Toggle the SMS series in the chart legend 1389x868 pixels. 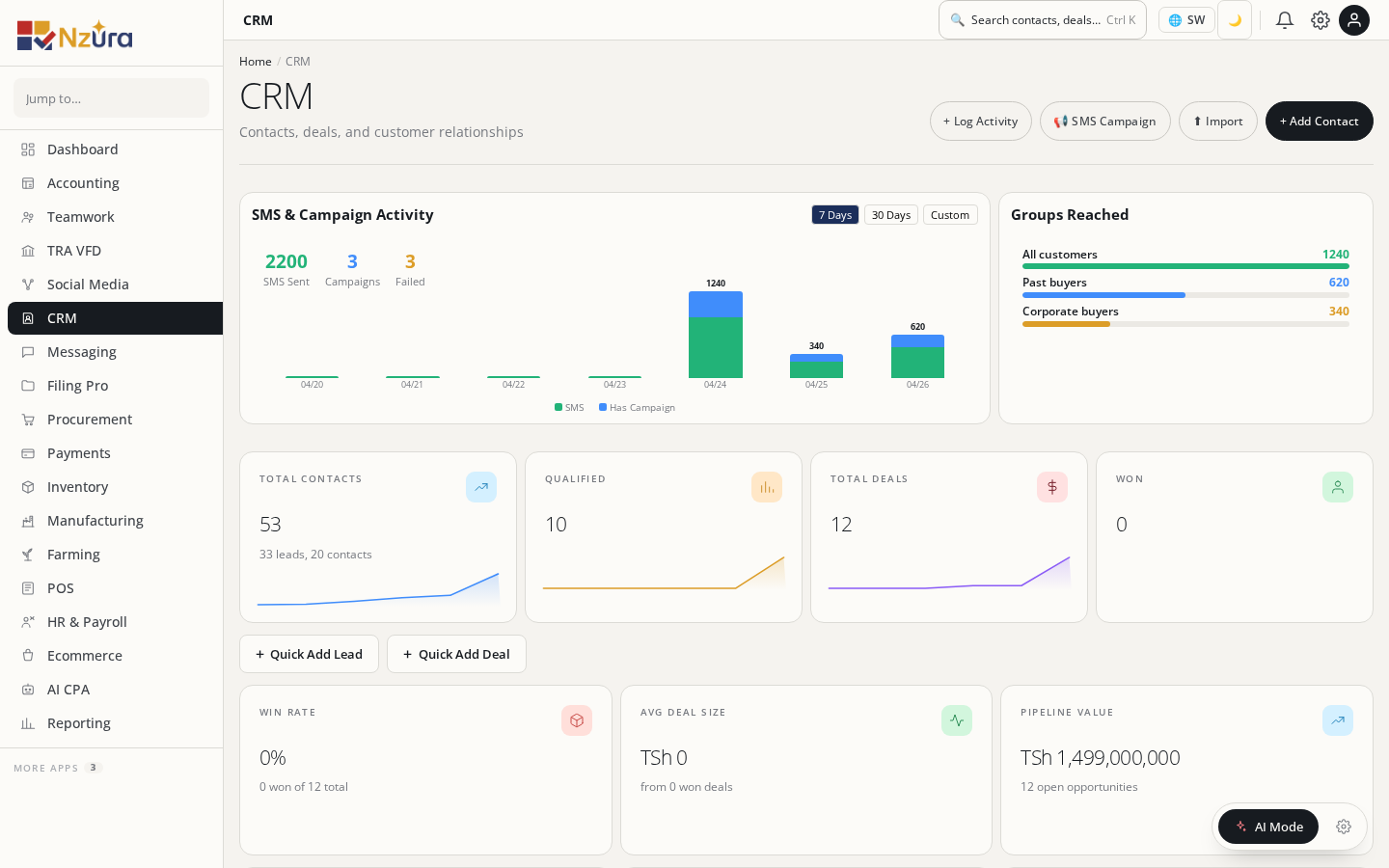(569, 407)
